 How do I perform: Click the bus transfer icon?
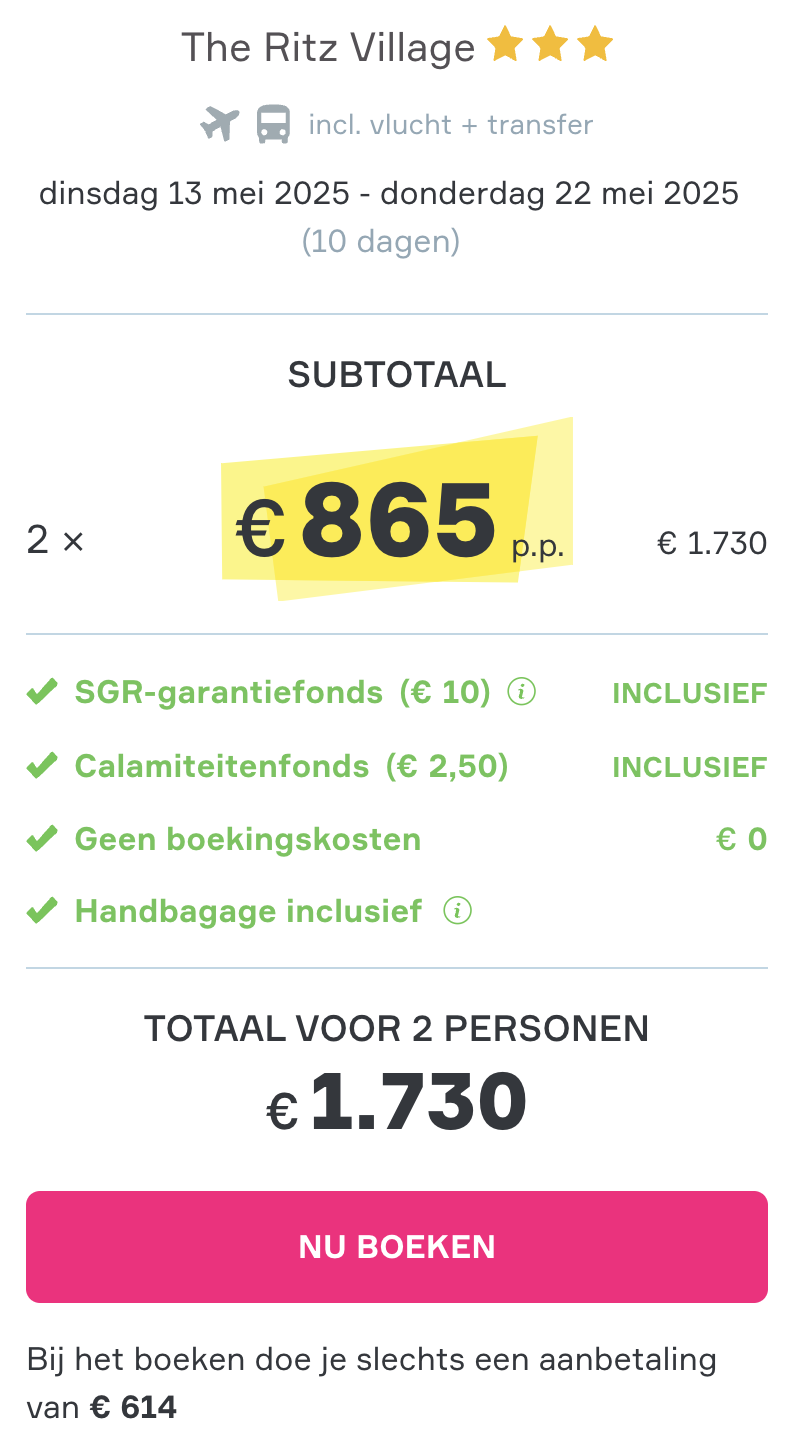[273, 125]
